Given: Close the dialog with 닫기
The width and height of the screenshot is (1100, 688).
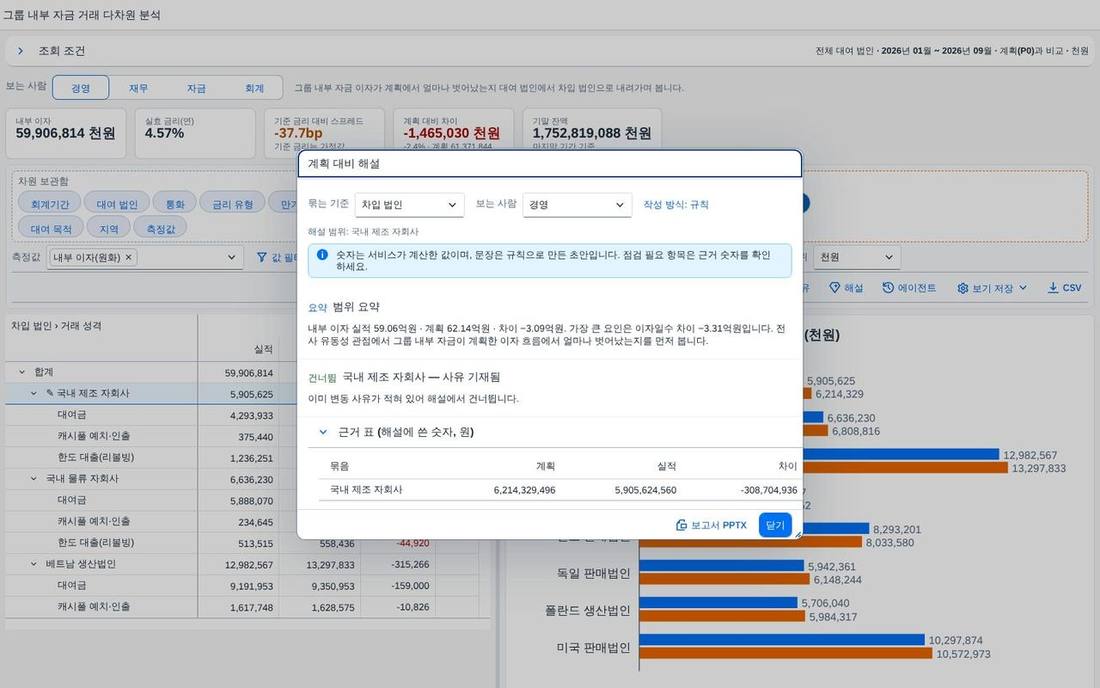Looking at the screenshot, I should coord(775,525).
